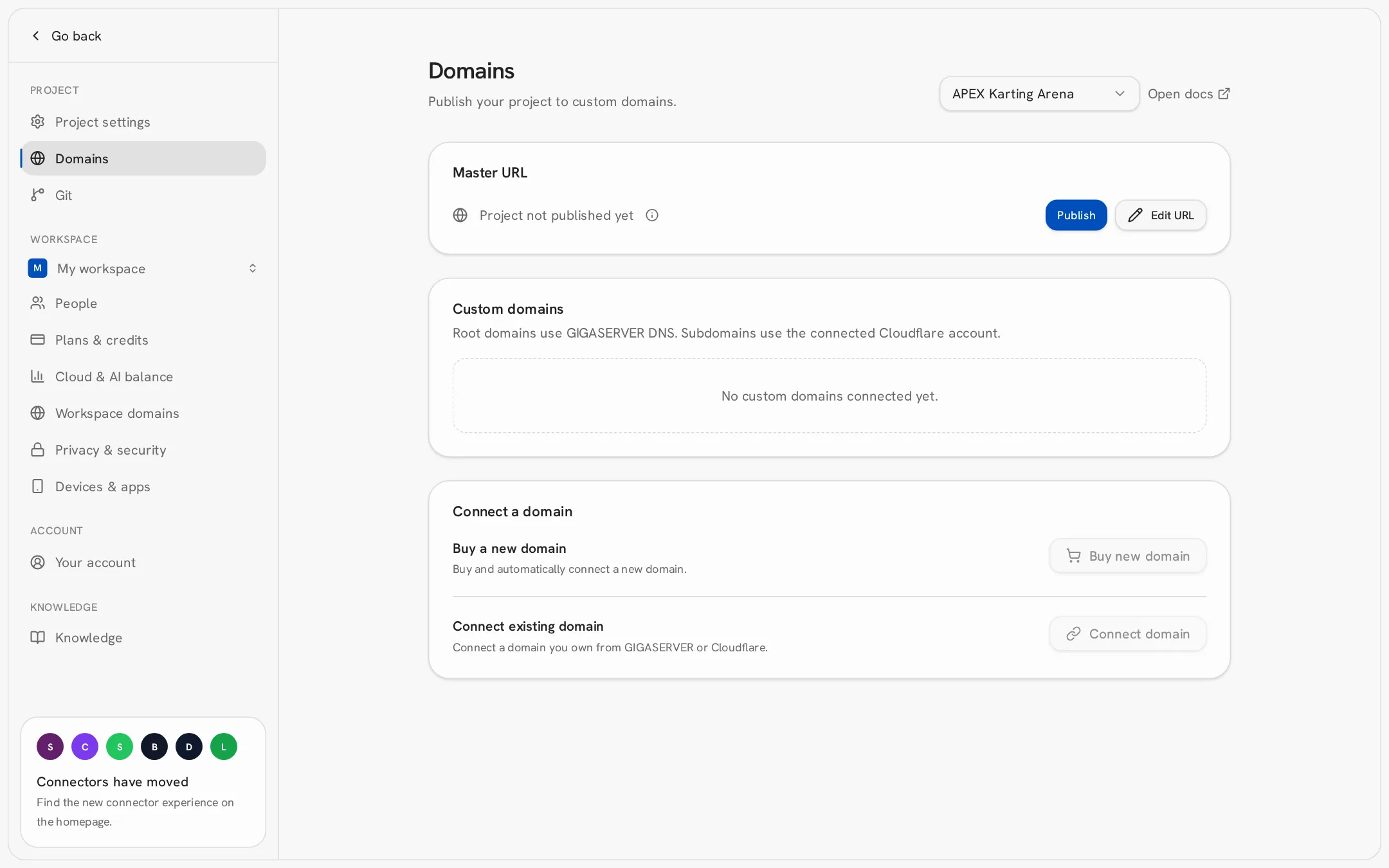The height and width of the screenshot is (868, 1389).
Task: Click the 'Connect existing domain' heading
Action: [x=528, y=626]
